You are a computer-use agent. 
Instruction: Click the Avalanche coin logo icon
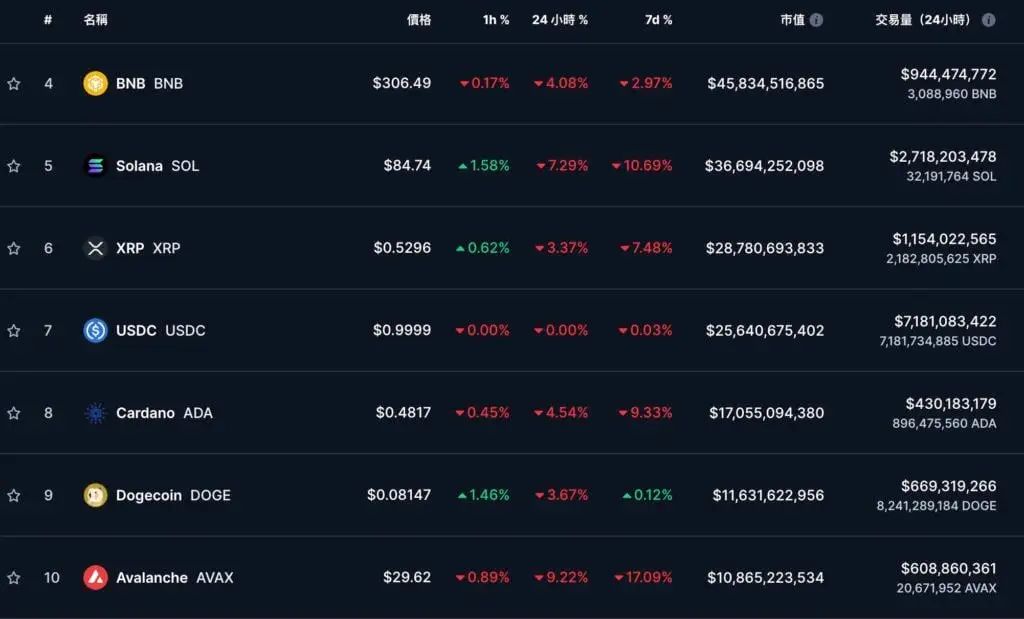click(95, 577)
